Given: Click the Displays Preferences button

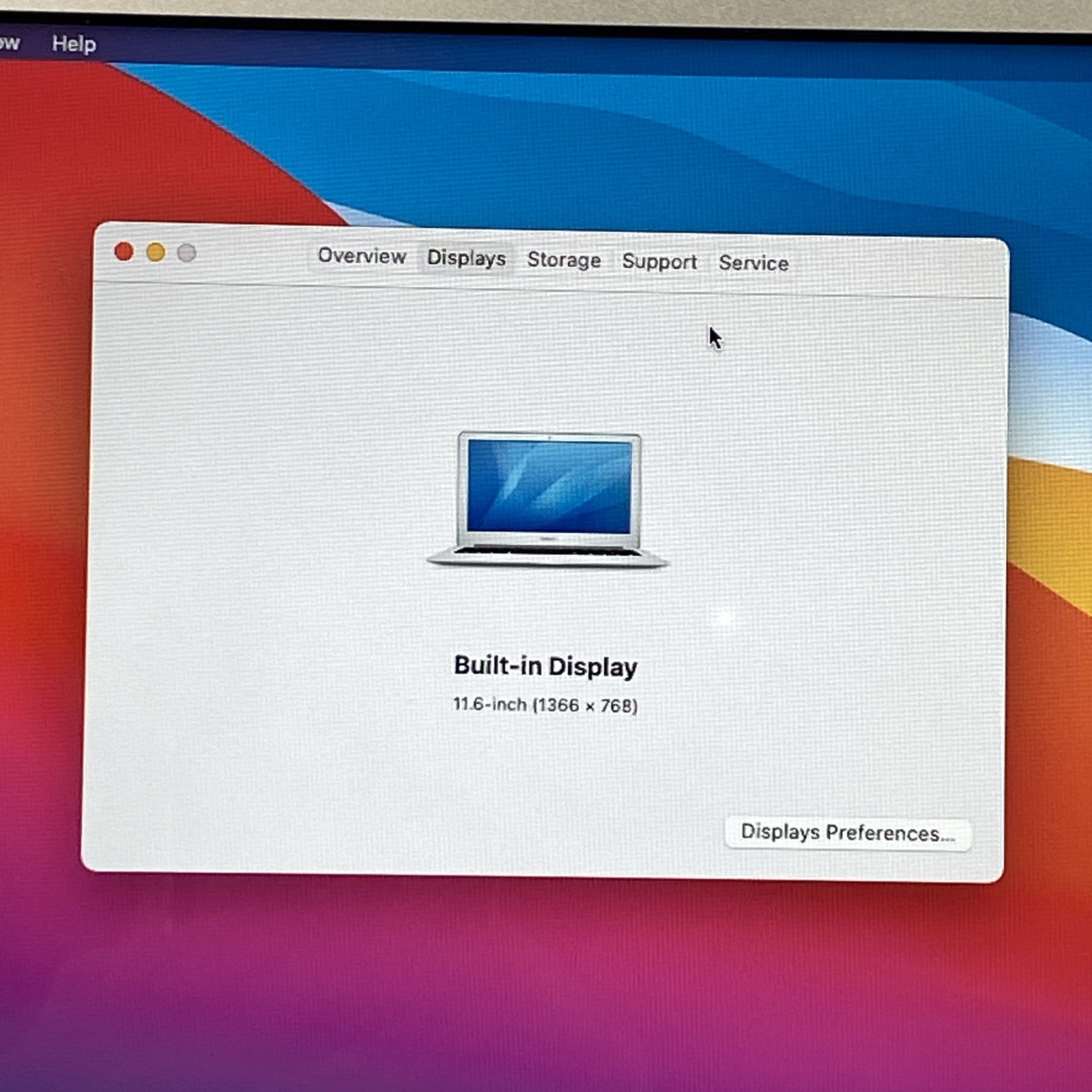Looking at the screenshot, I should click(848, 833).
